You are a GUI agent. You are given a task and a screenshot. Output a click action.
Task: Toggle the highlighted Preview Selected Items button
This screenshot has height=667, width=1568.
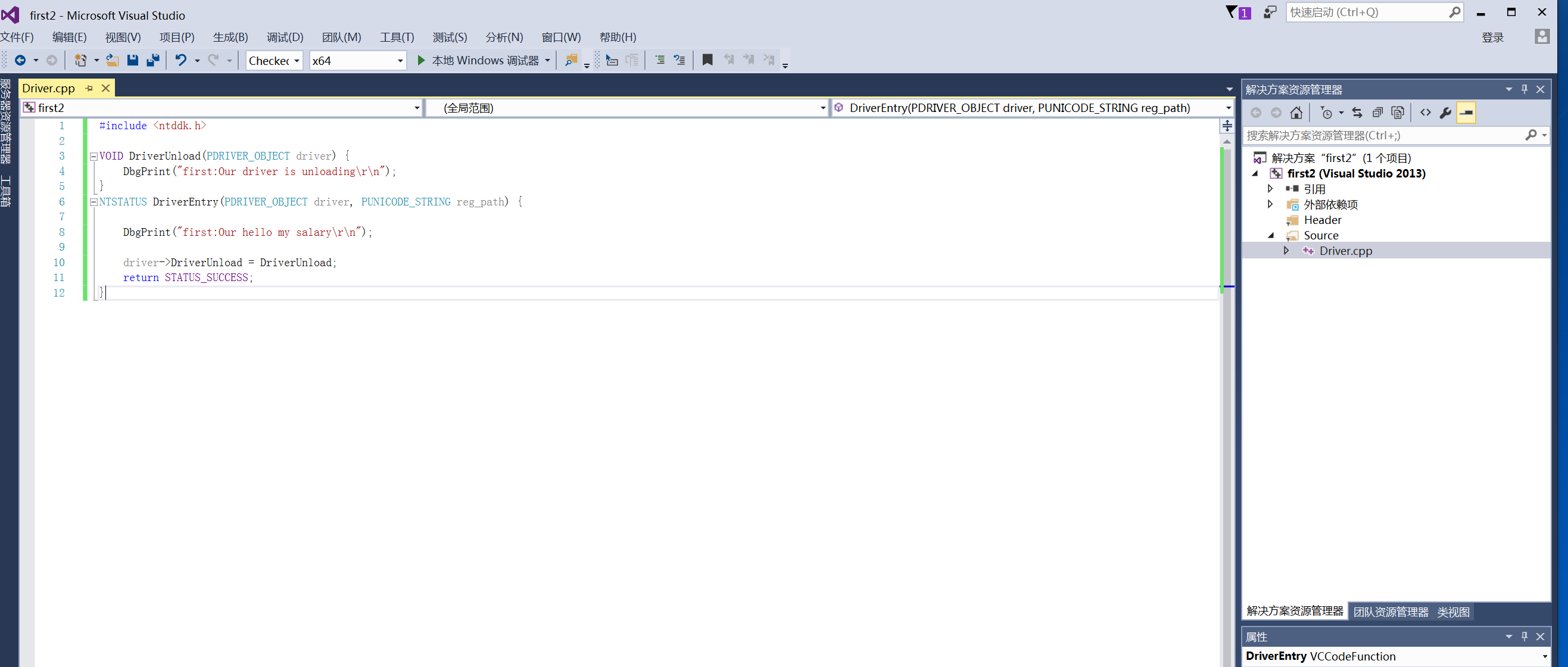click(1466, 113)
